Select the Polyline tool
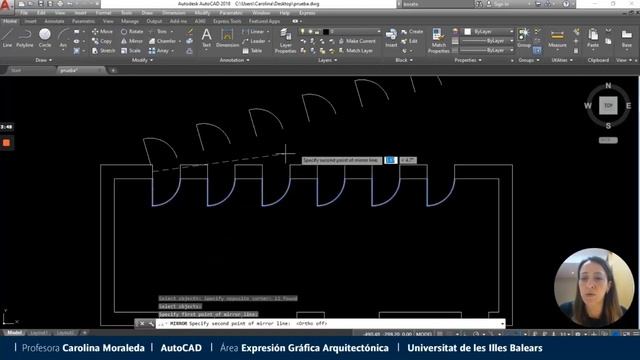640x360 pixels. (x=24, y=38)
